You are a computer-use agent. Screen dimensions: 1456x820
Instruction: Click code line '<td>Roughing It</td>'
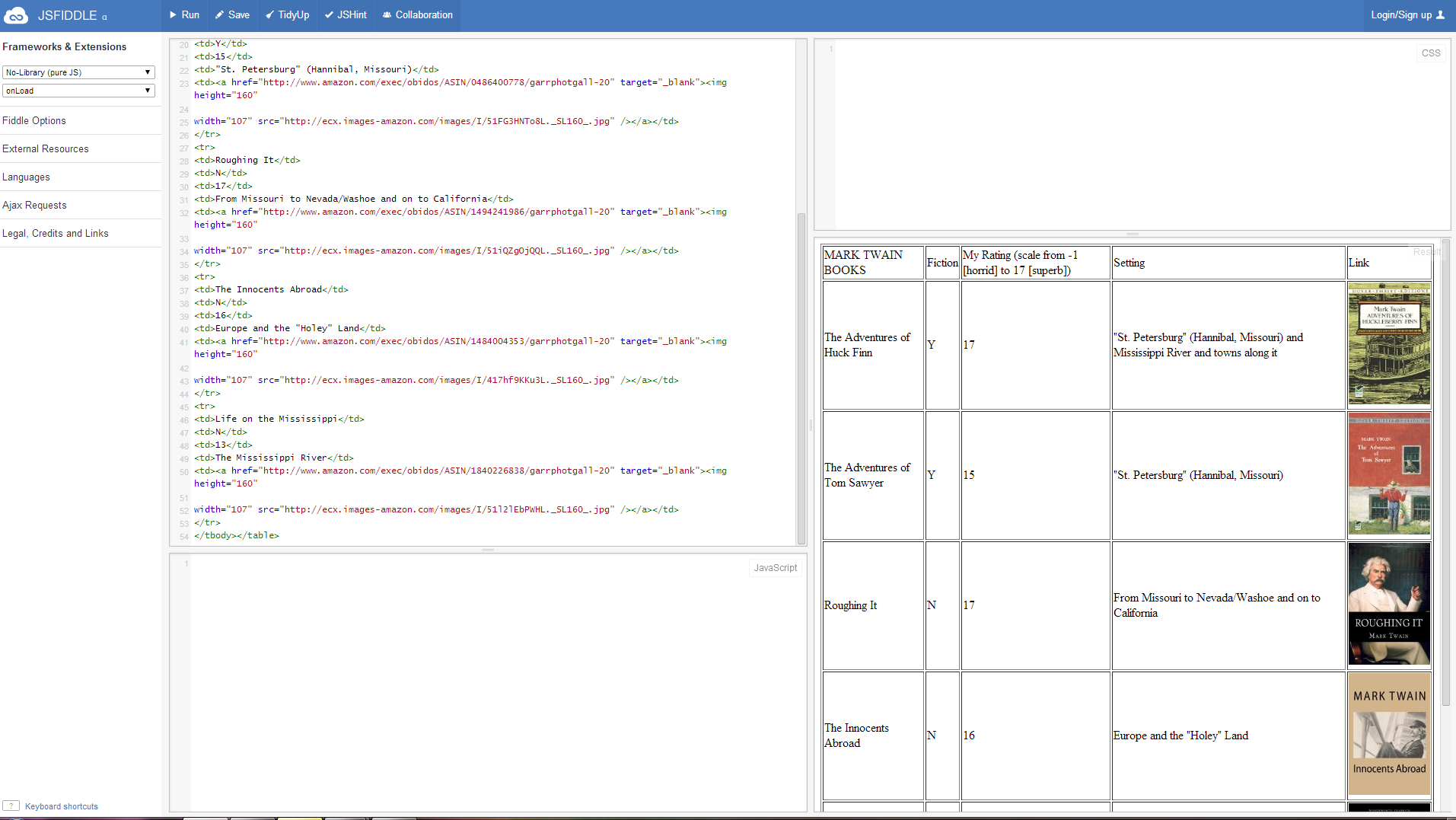(x=247, y=161)
